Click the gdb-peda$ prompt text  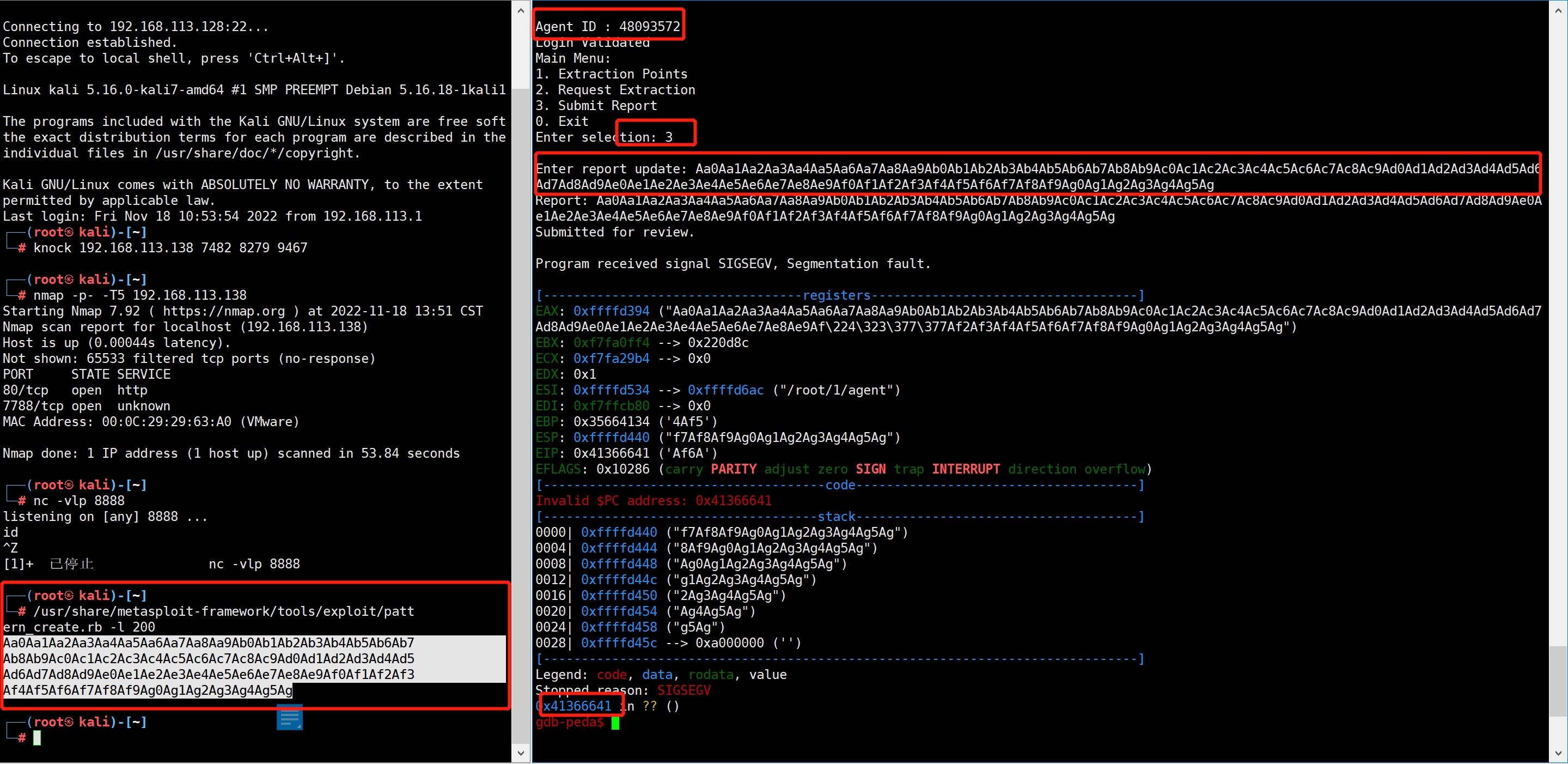tap(570, 723)
